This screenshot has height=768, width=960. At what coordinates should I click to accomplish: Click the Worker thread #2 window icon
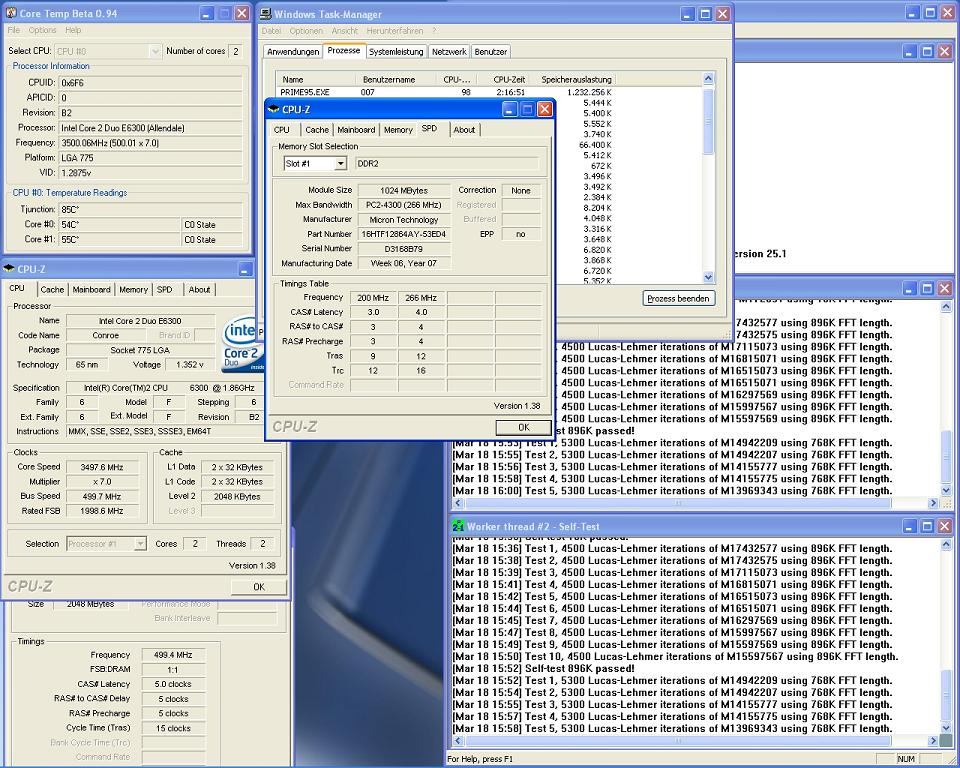click(458, 526)
